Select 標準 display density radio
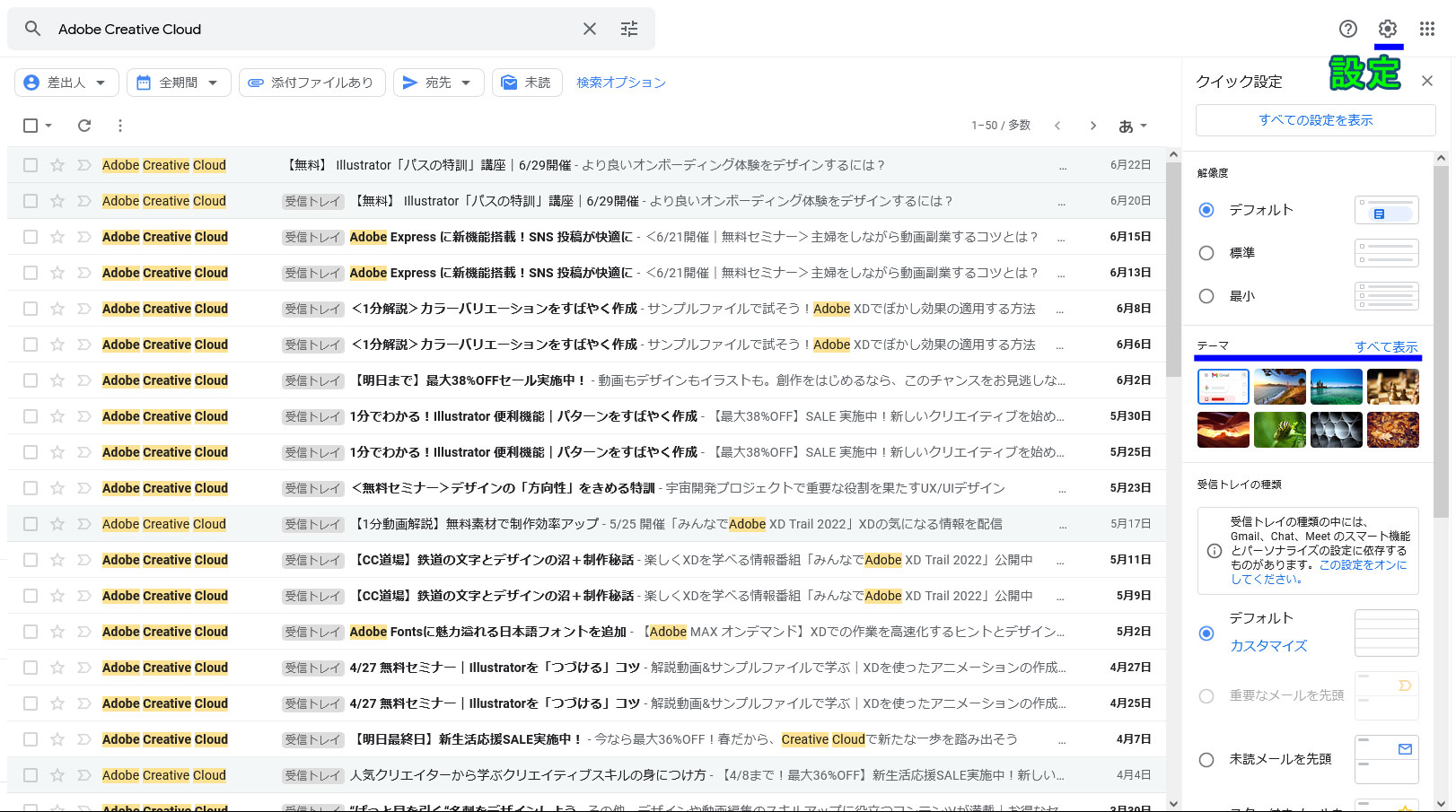Image resolution: width=1456 pixels, height=812 pixels. click(x=1206, y=253)
